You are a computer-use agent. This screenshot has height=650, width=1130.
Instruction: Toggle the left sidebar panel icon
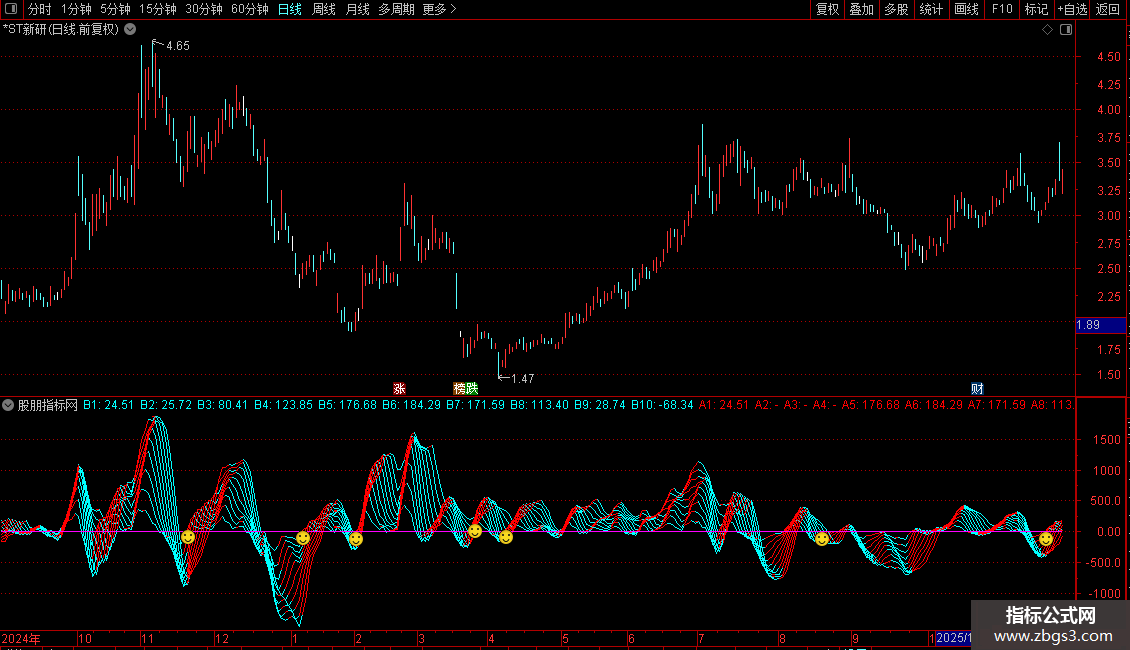[x=11, y=9]
